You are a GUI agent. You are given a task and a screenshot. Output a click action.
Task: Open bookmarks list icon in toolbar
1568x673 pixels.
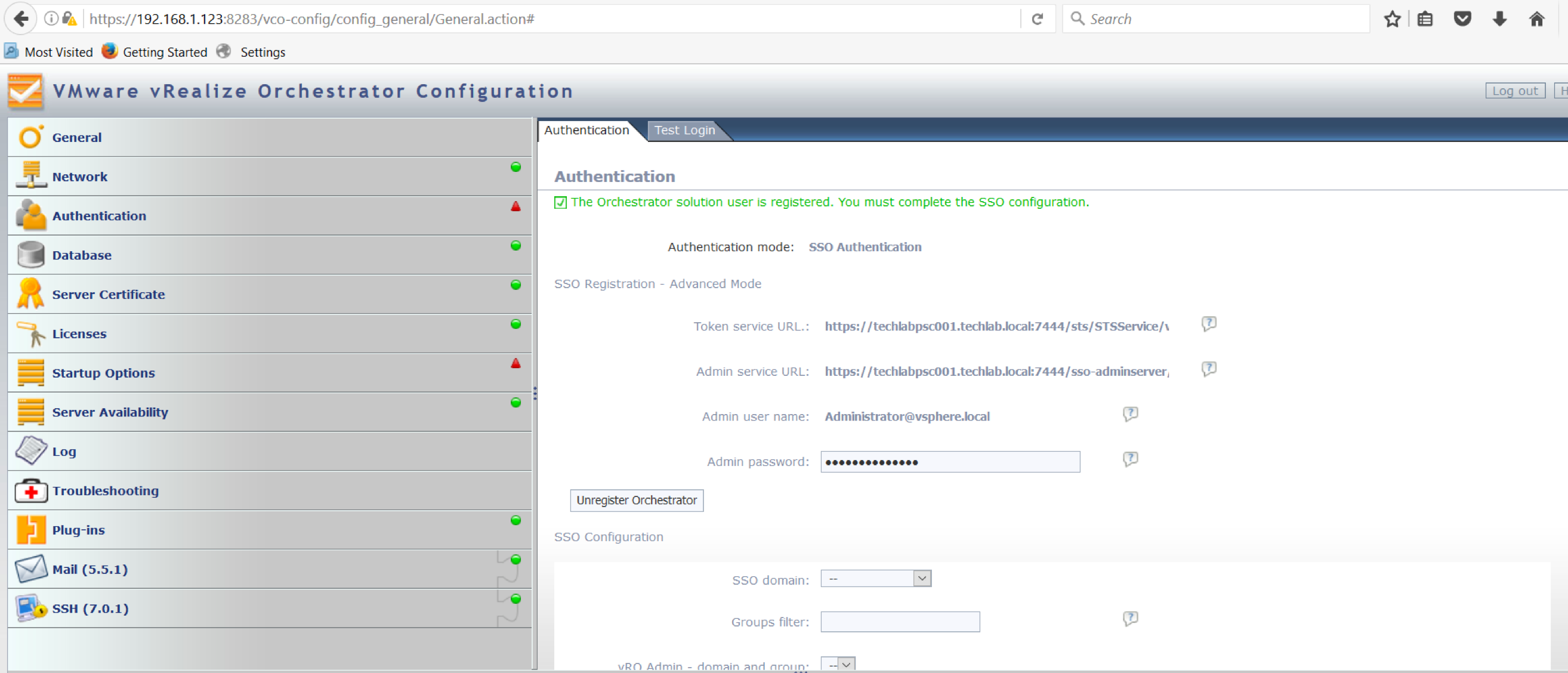point(1425,19)
